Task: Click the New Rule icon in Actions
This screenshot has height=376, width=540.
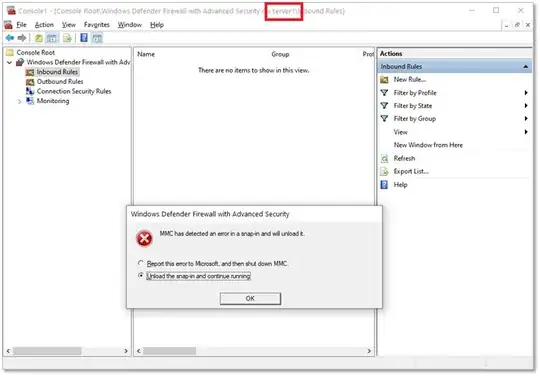Action: (x=384, y=80)
